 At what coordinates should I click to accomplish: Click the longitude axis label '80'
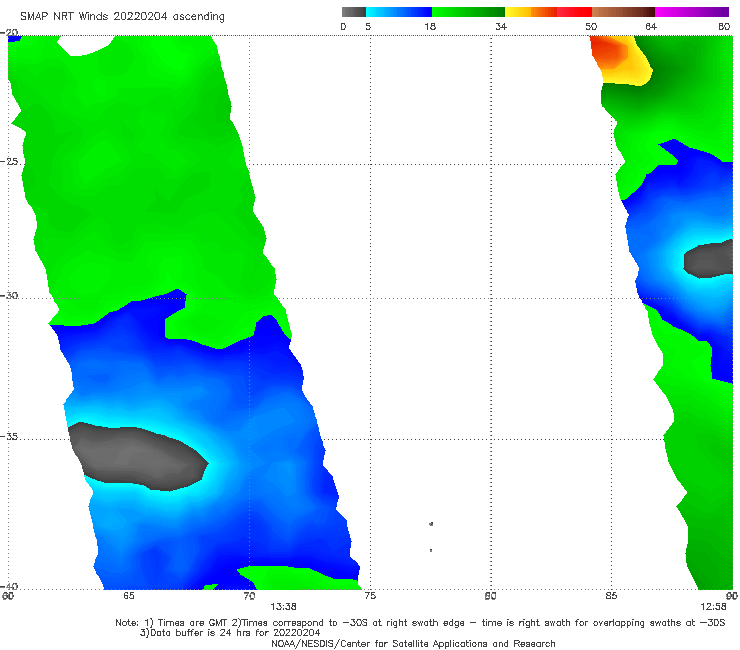490,596
